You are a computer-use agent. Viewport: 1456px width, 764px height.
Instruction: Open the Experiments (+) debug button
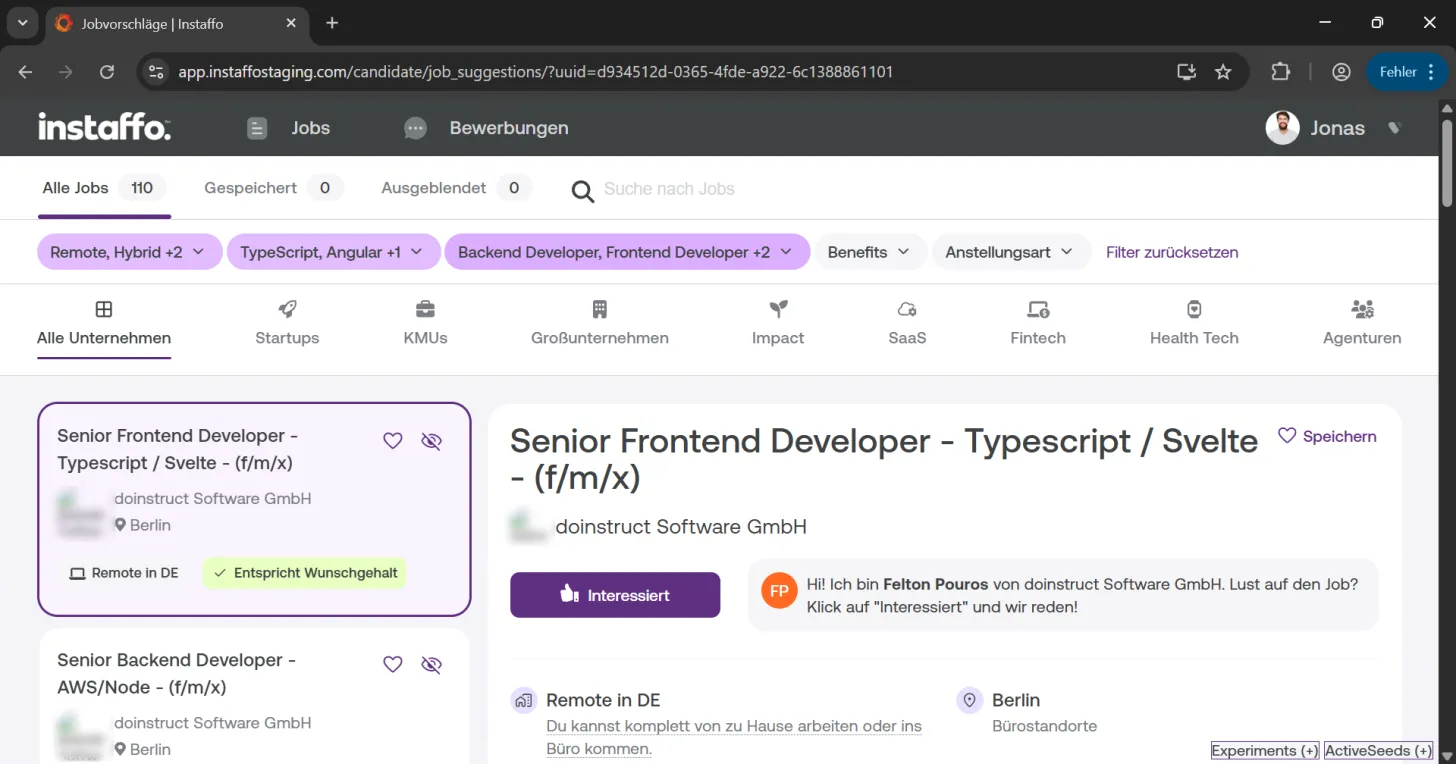1265,751
